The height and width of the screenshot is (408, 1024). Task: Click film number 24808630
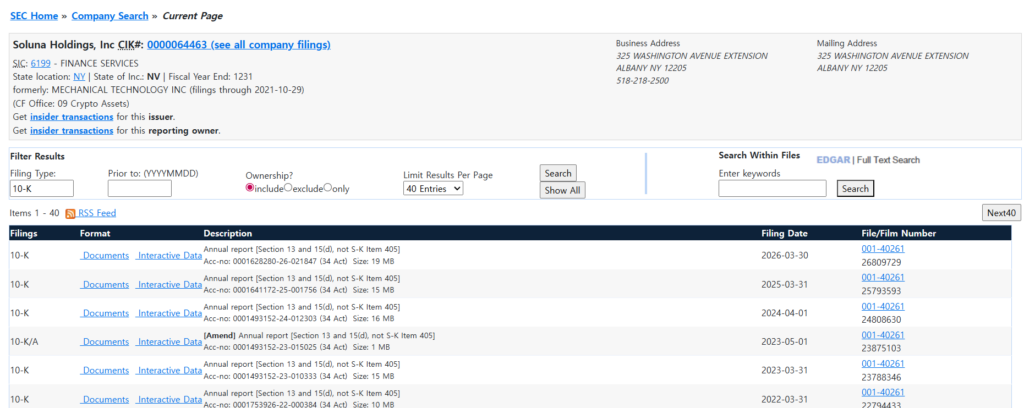[882, 320]
